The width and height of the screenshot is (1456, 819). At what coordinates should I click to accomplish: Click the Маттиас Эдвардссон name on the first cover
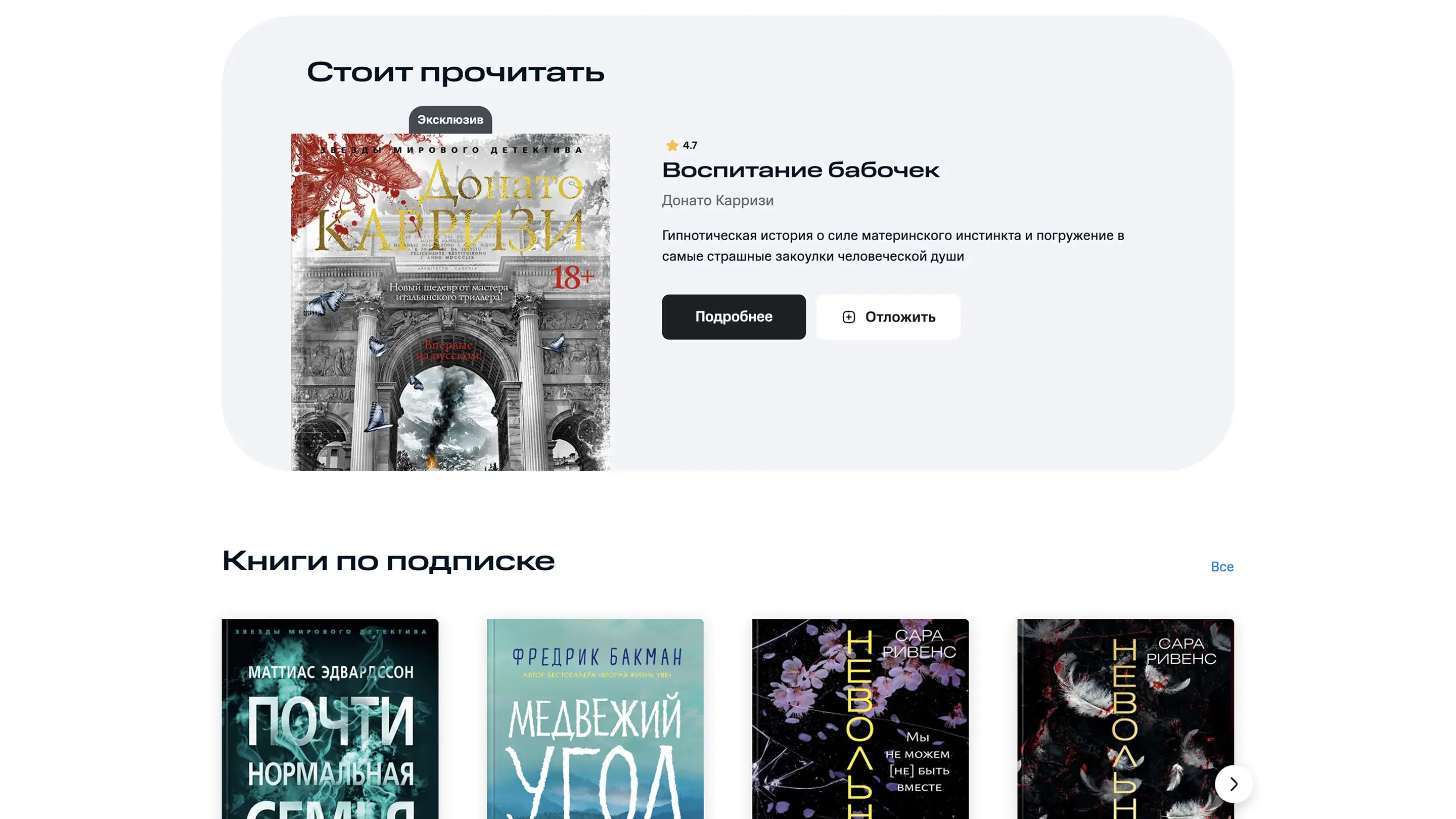click(x=331, y=672)
